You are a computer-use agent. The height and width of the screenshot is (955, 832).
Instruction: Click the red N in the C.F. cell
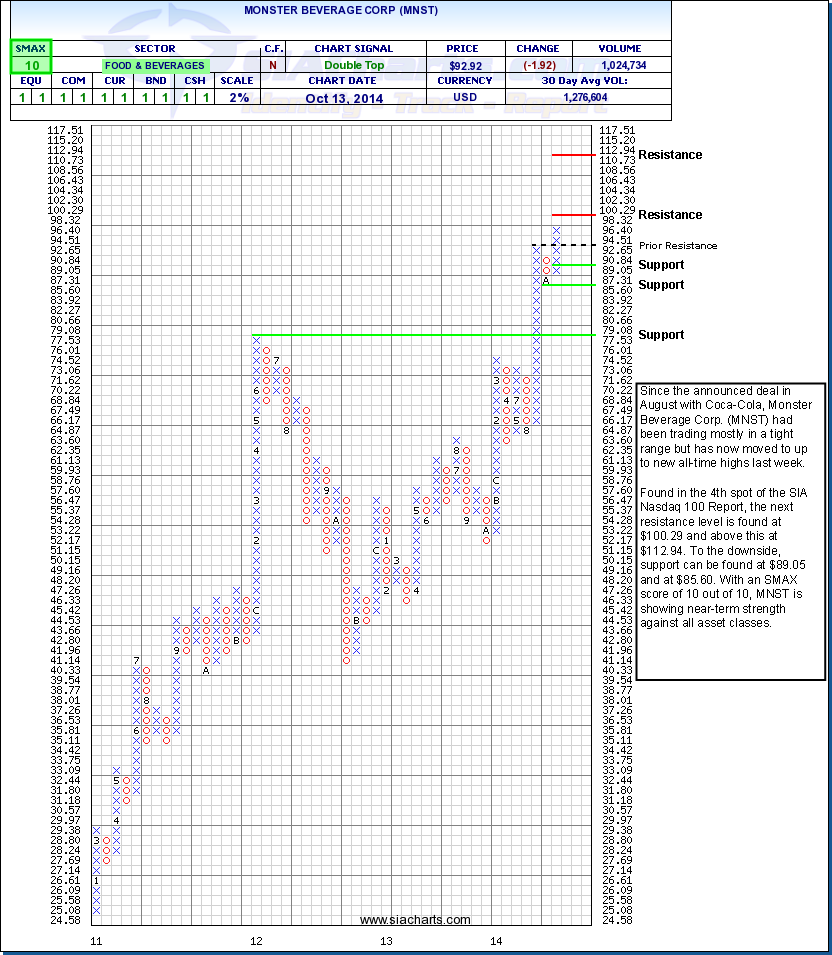[x=274, y=65]
